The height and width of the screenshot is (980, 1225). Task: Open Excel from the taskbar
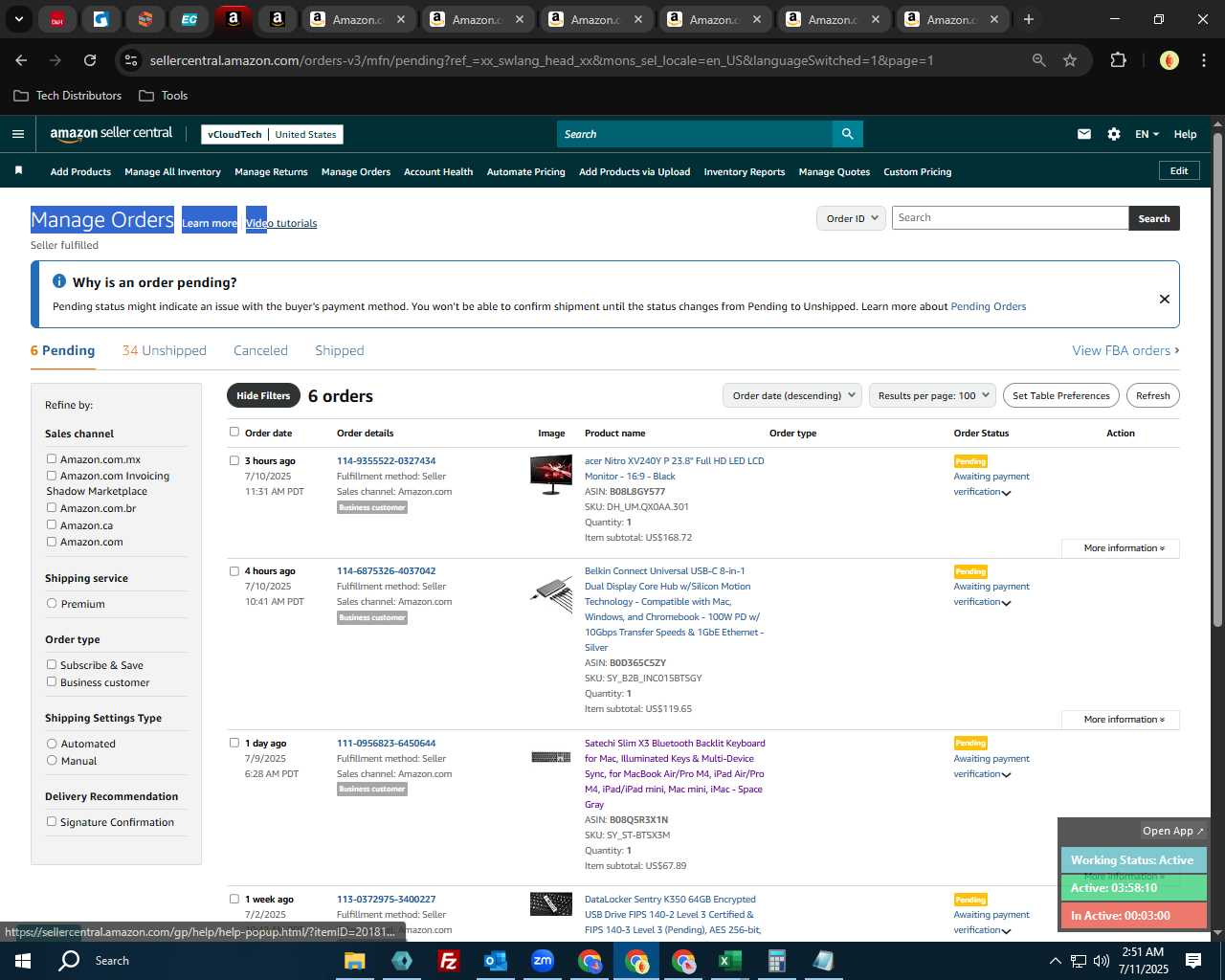click(x=729, y=961)
